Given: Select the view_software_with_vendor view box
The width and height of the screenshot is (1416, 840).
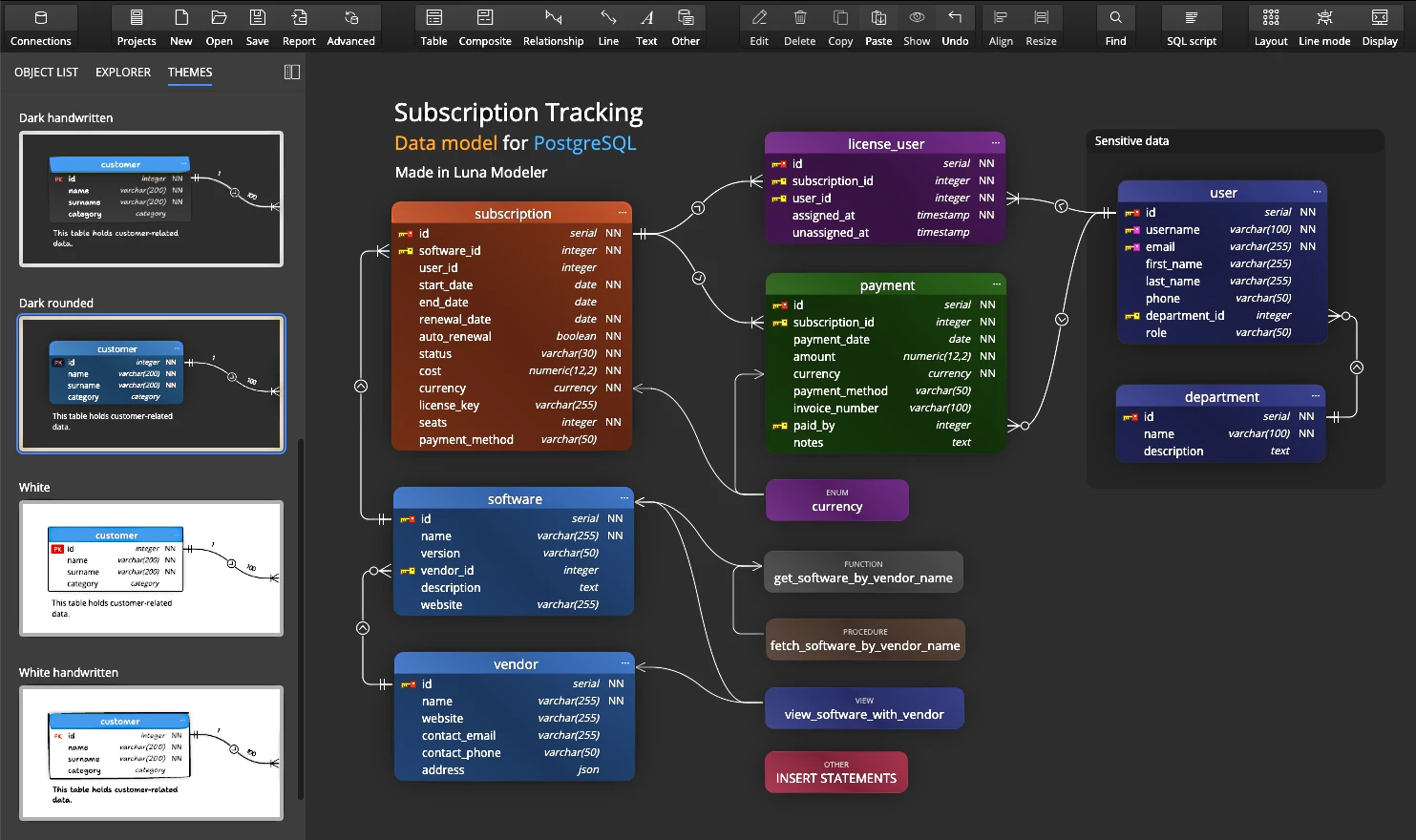Looking at the screenshot, I should [864, 708].
